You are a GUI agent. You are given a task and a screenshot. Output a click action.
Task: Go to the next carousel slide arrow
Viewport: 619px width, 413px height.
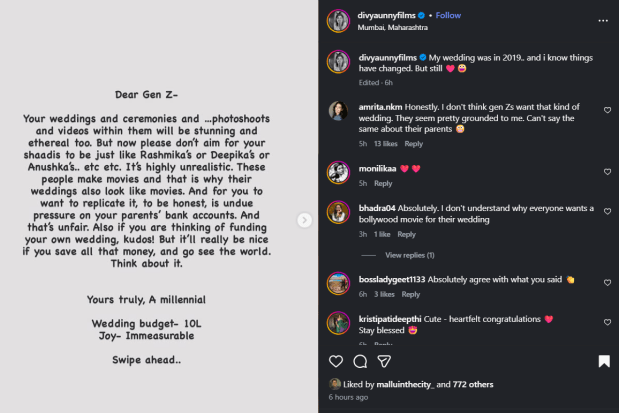pos(305,220)
